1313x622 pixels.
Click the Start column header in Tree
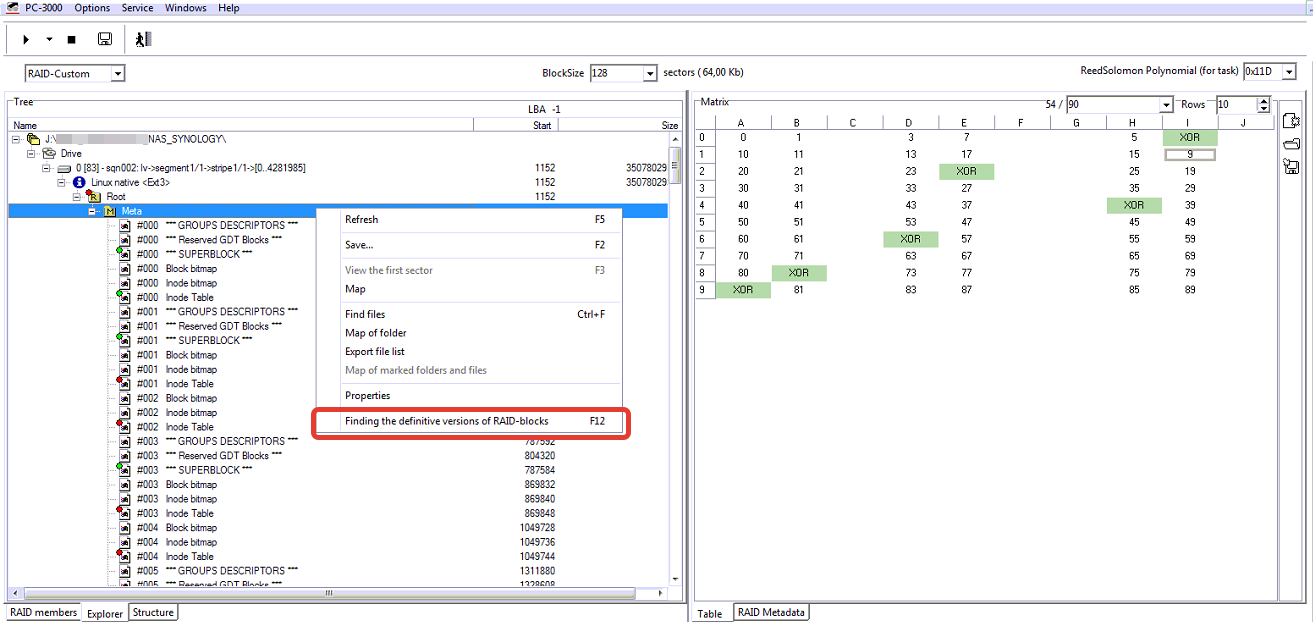pos(515,125)
